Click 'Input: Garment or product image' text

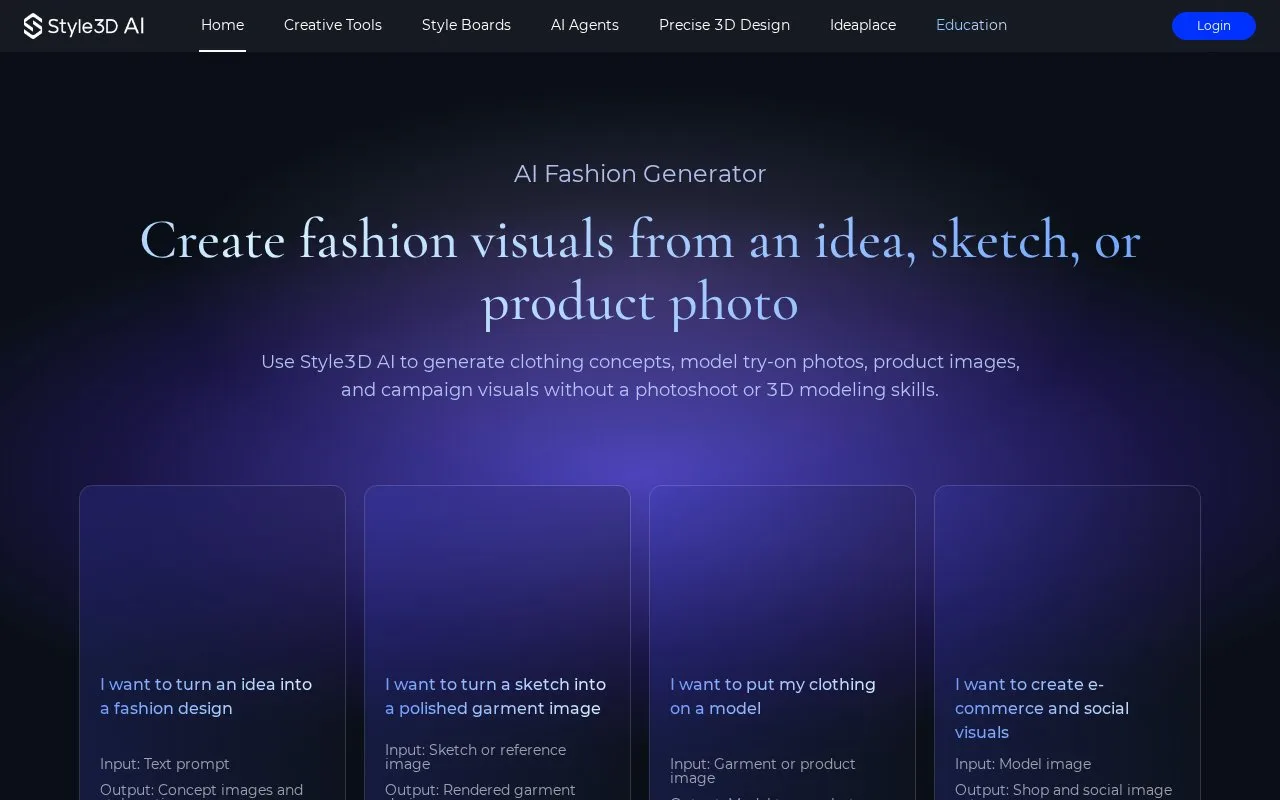pos(762,771)
